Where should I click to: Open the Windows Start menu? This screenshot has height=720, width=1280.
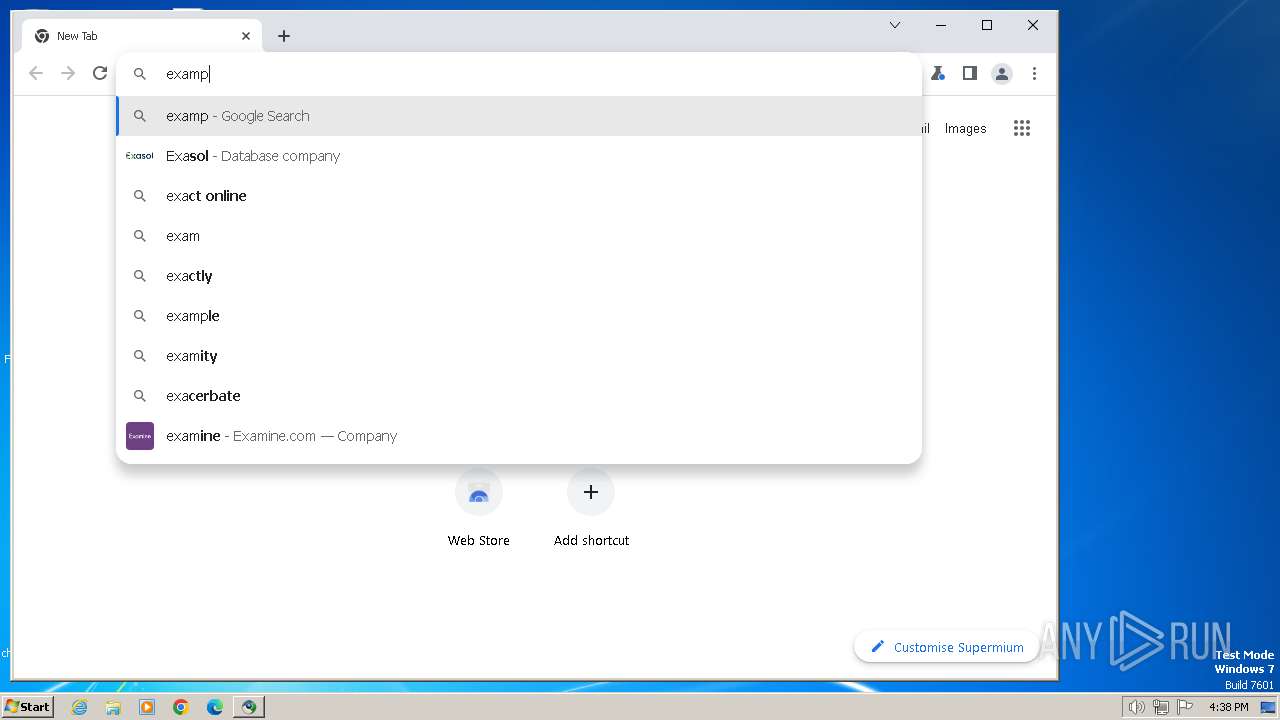(x=28, y=707)
